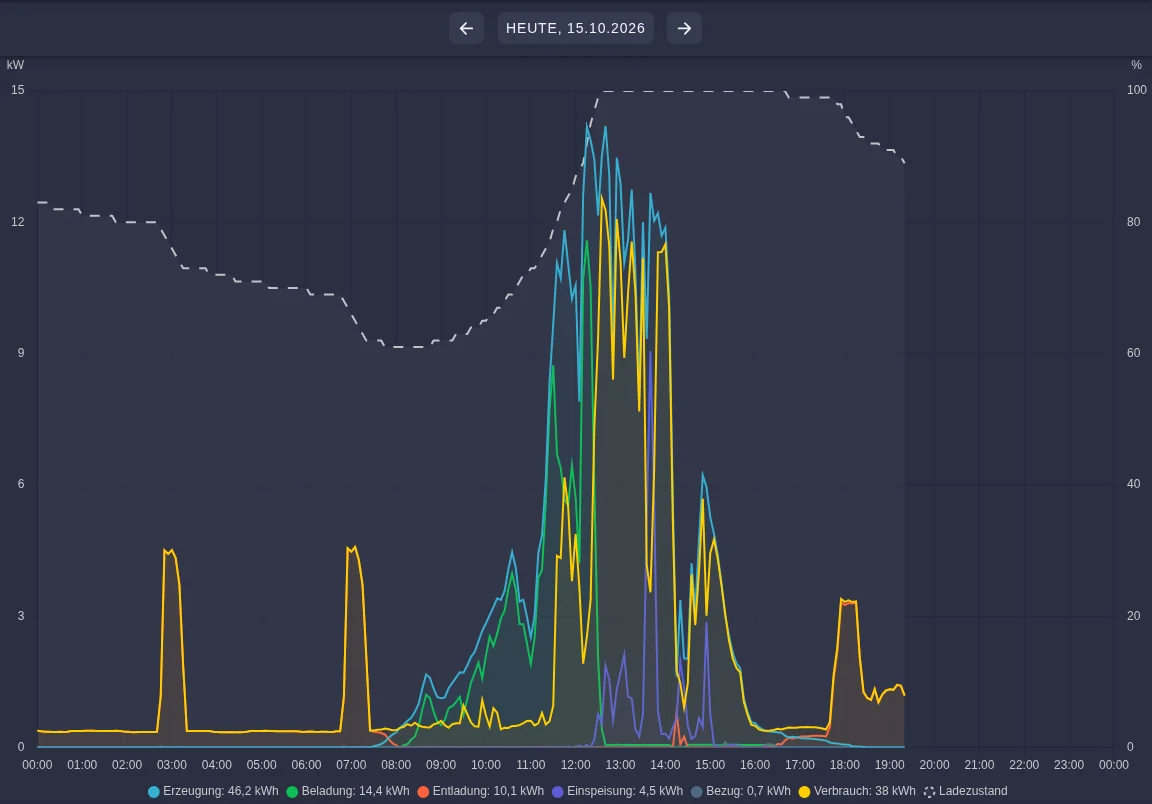Image resolution: width=1152 pixels, height=804 pixels.
Task: Click the 9 value on kW axis
Action: tap(21, 353)
